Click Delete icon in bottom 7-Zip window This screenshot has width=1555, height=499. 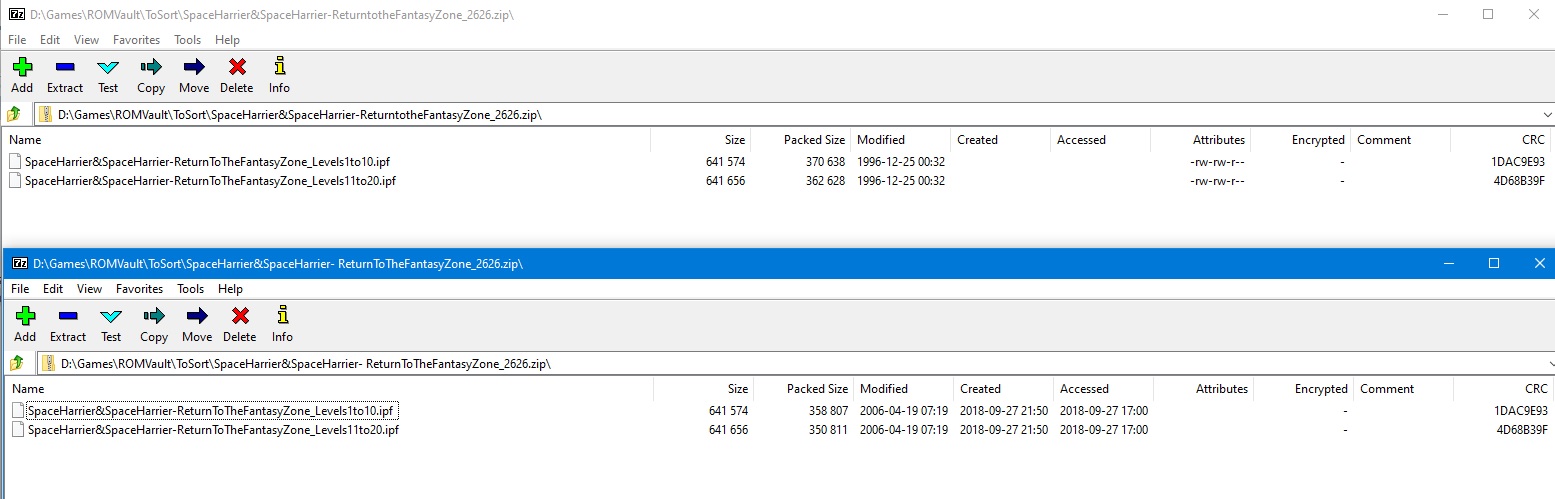pyautogui.click(x=240, y=317)
